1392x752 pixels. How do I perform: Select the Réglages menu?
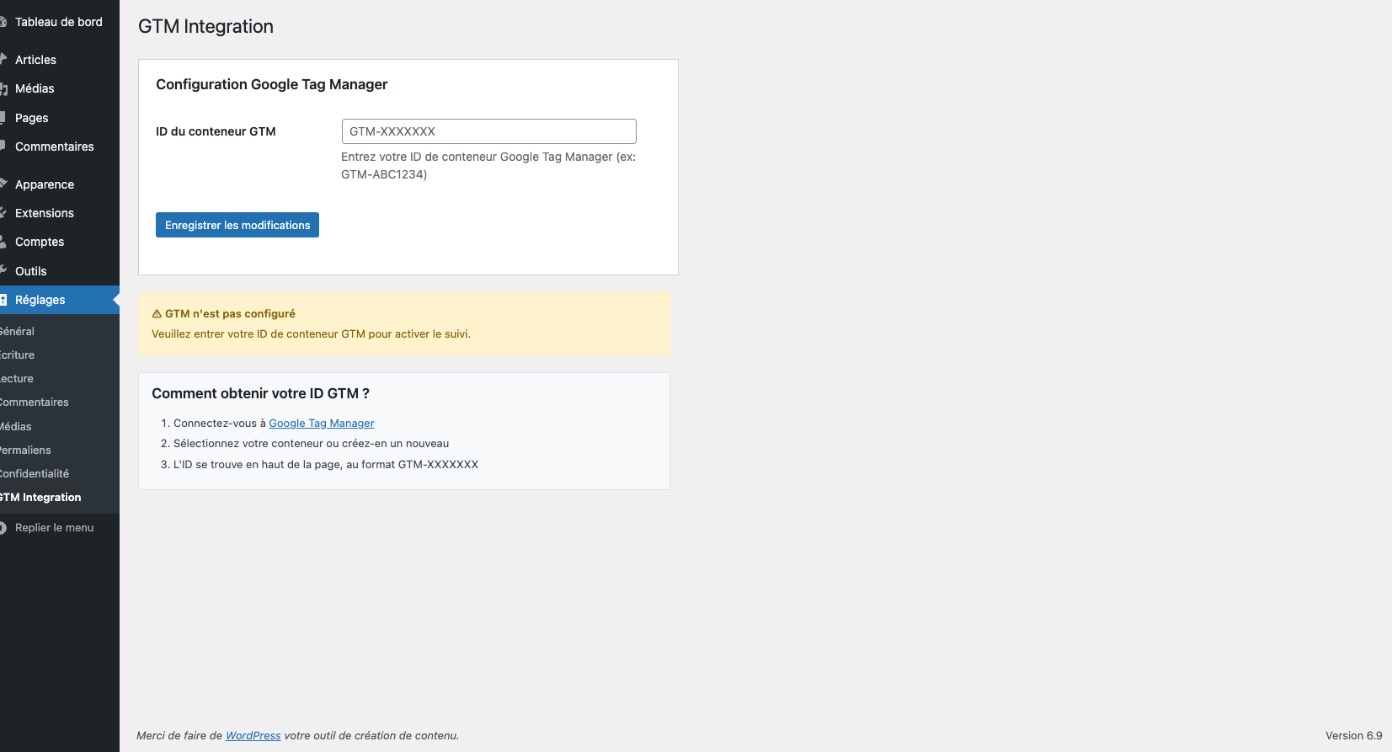59,300
